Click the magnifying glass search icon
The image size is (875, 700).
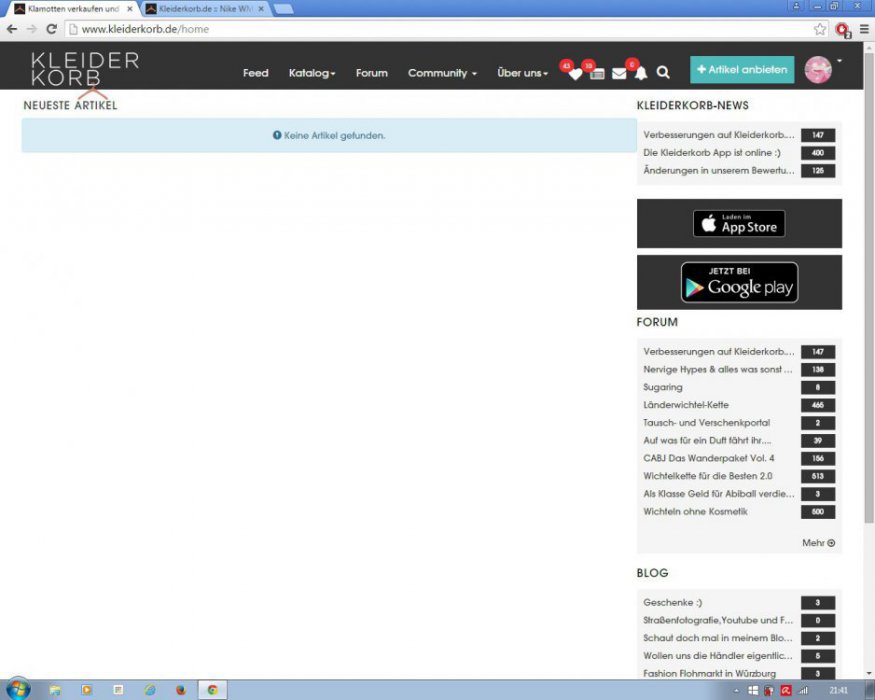point(663,73)
